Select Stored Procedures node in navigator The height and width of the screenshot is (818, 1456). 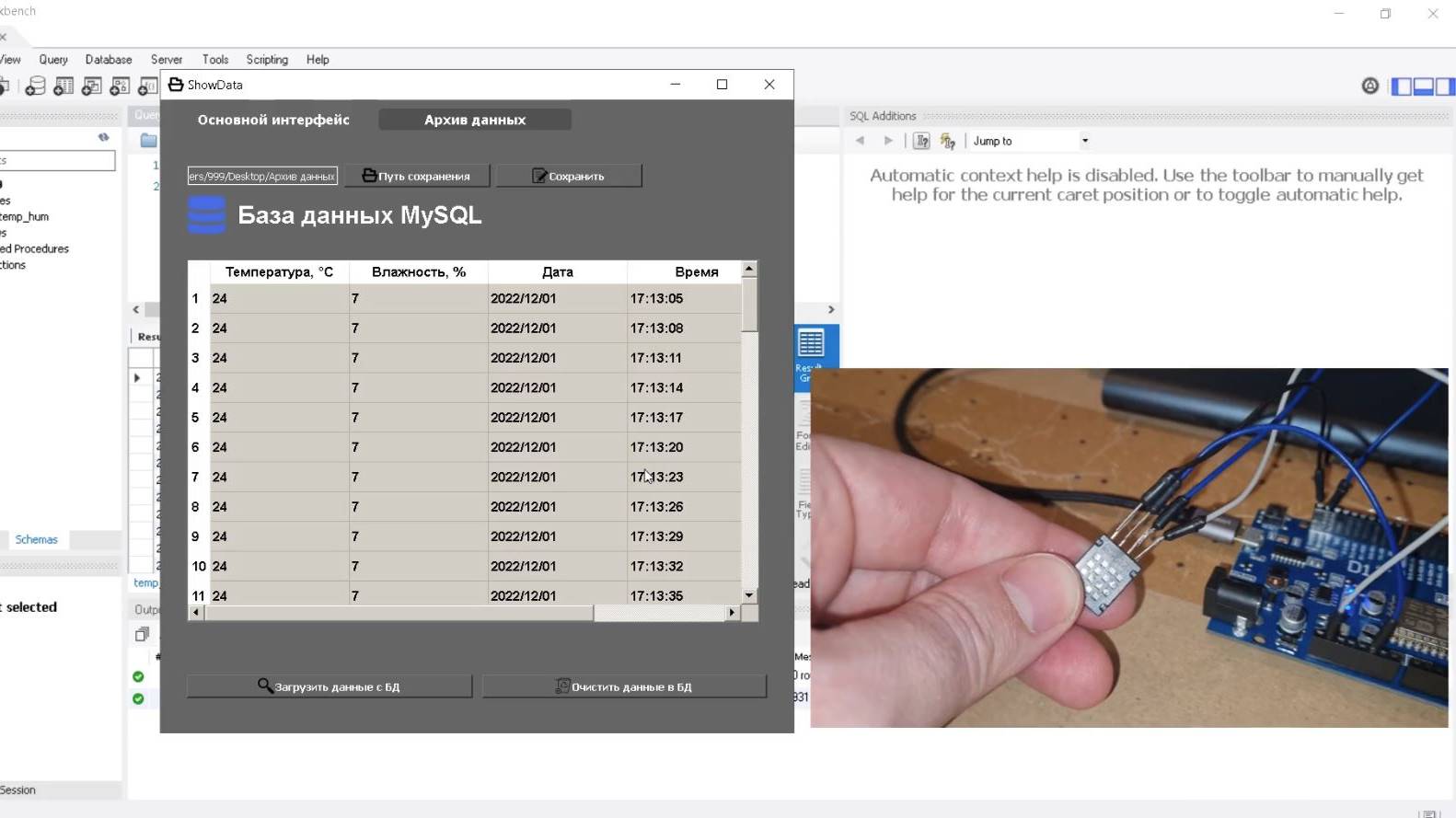[x=35, y=249]
